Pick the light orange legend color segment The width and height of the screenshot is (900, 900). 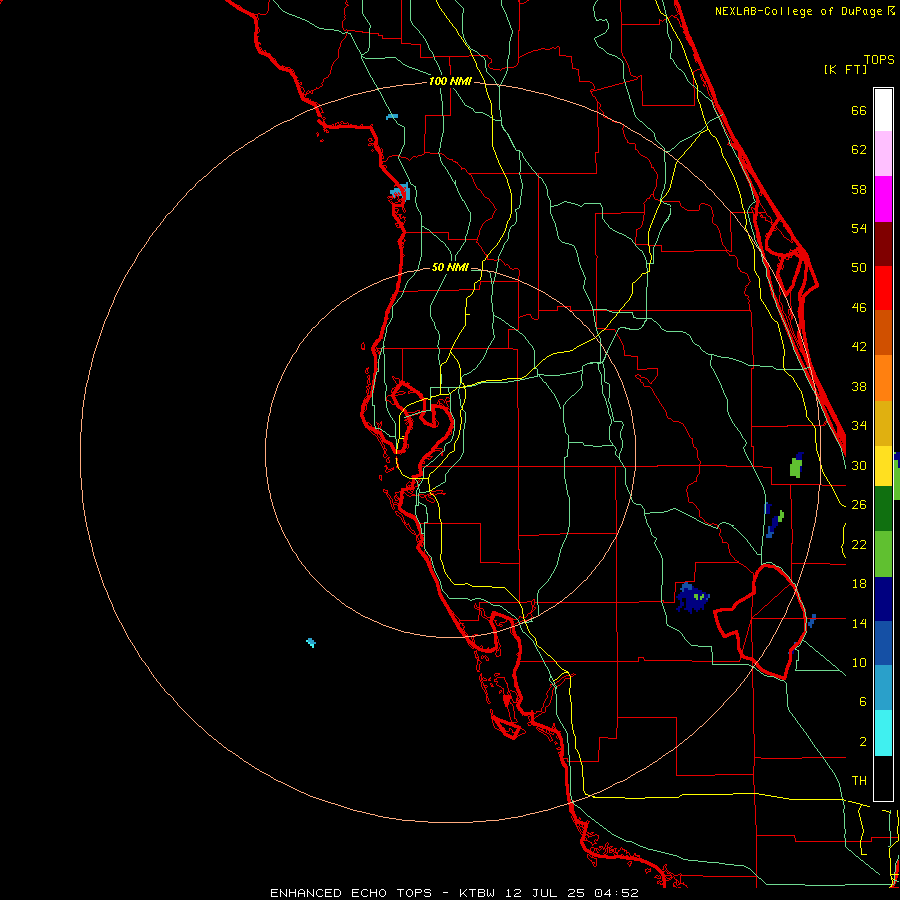883,378
